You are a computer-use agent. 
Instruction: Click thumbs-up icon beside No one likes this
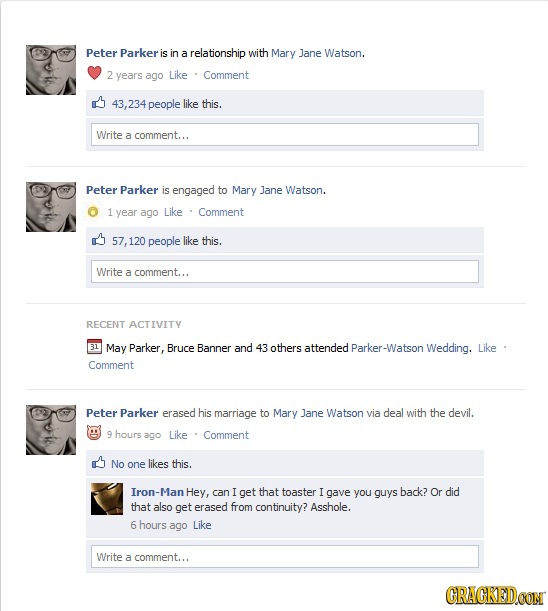pos(99,463)
